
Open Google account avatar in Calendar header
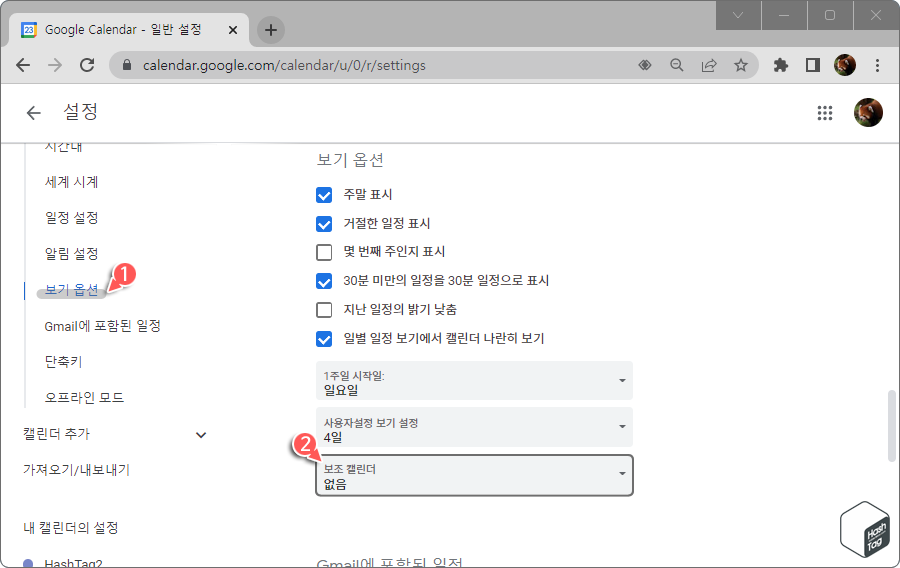click(868, 112)
